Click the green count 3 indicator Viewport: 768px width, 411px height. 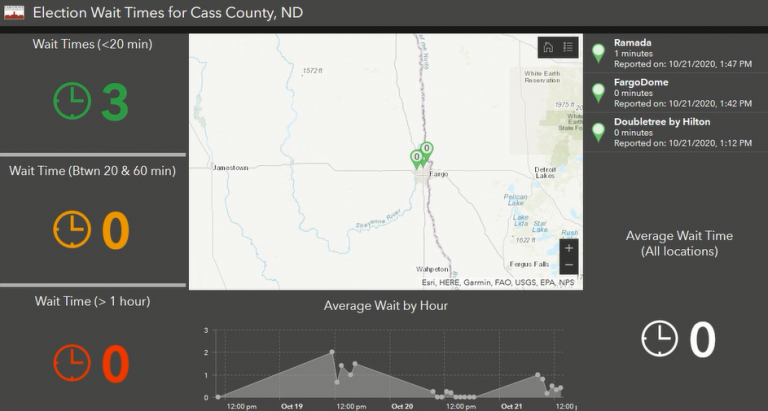coord(115,102)
